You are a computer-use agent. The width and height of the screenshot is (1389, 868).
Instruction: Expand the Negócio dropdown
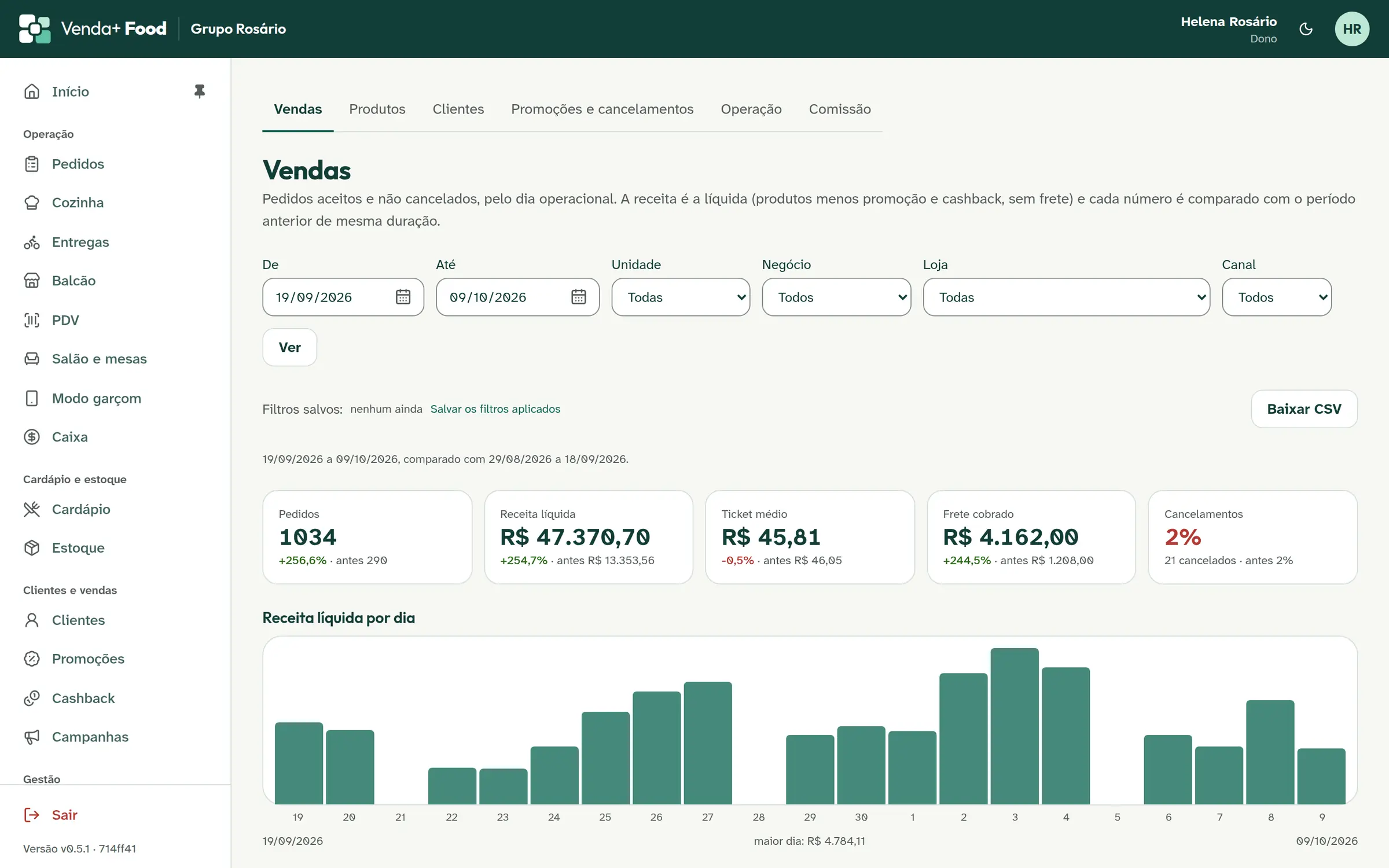836,297
